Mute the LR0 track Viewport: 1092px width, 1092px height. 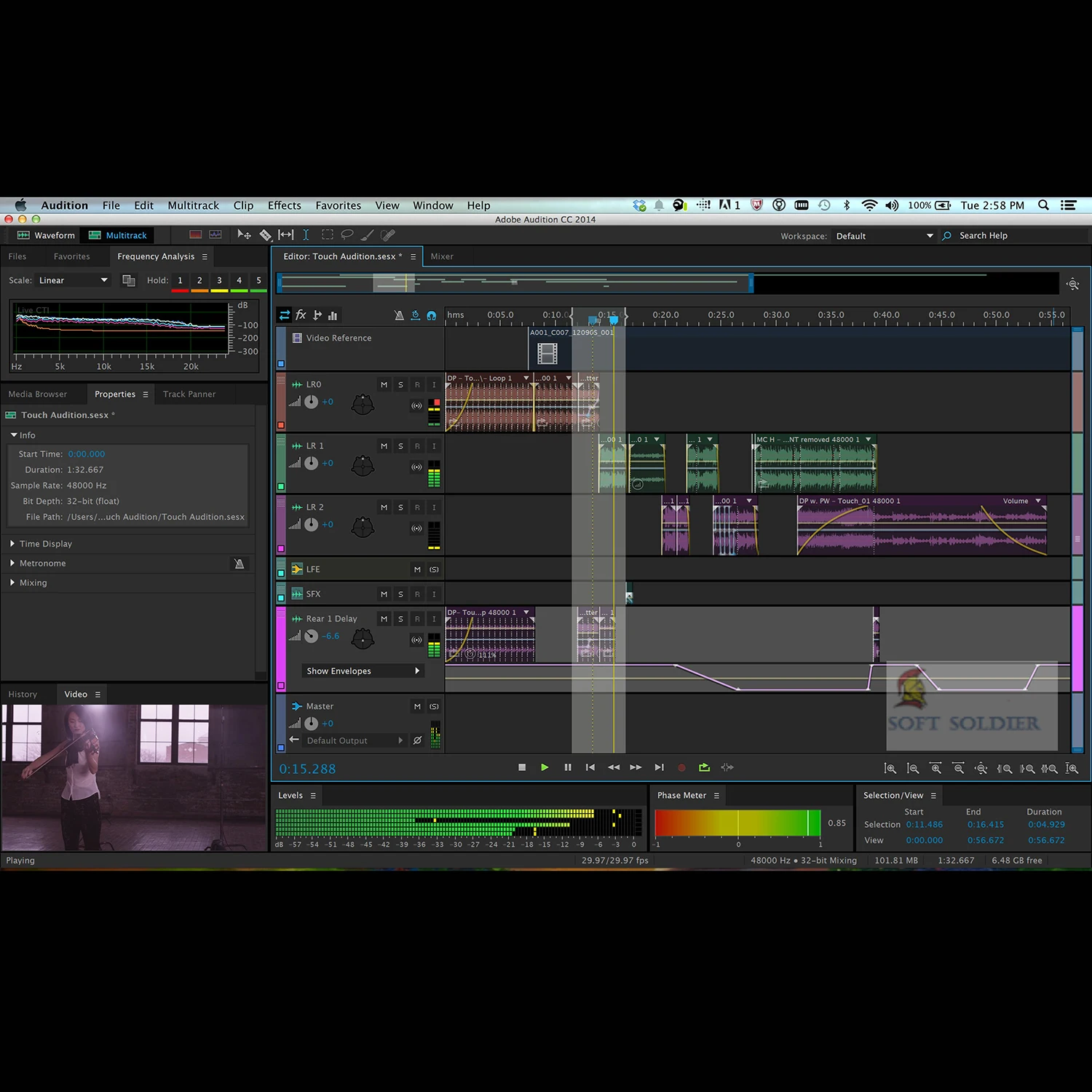pyautogui.click(x=384, y=384)
